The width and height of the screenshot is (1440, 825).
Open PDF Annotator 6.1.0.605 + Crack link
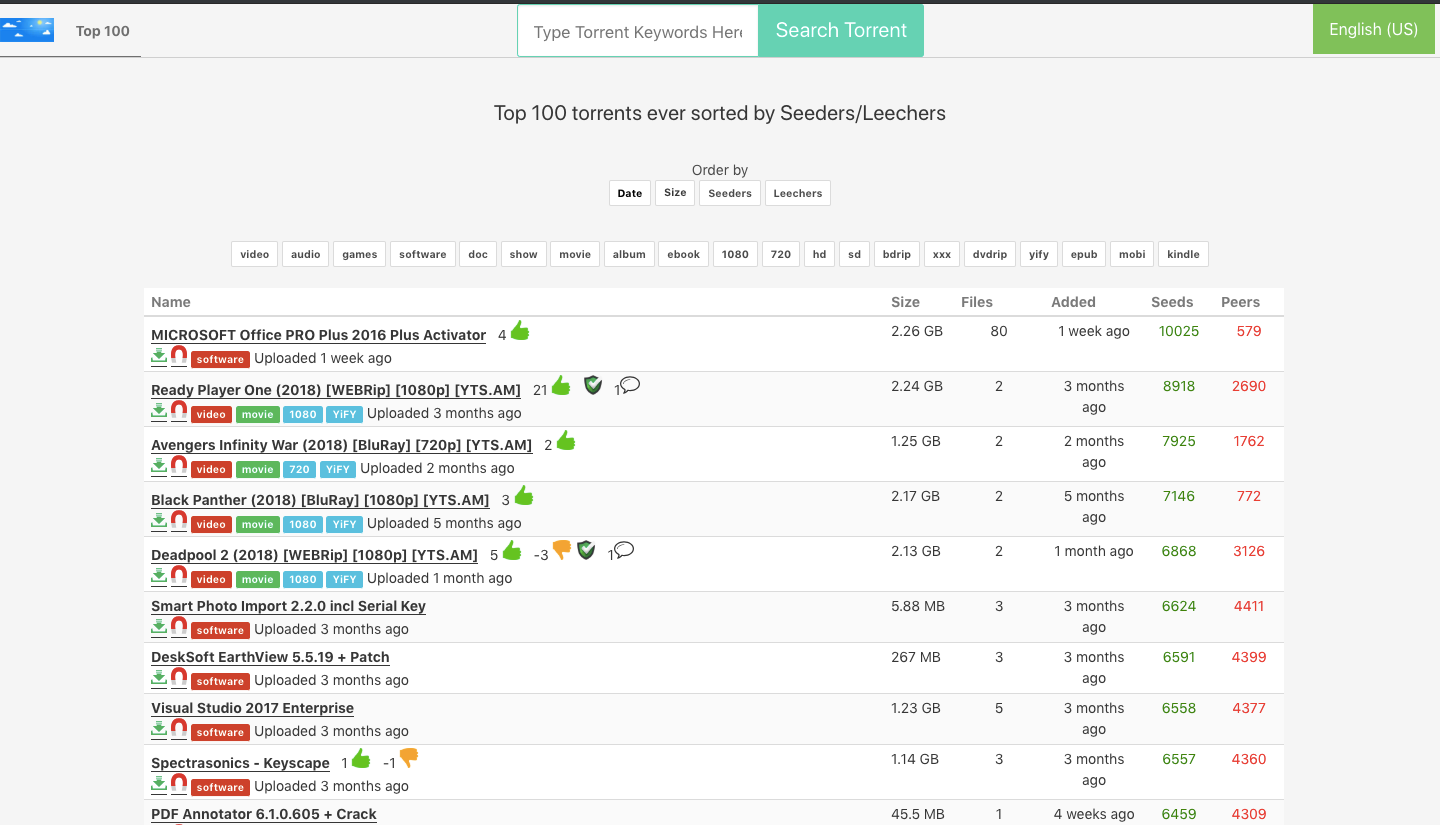pyautogui.click(x=264, y=814)
